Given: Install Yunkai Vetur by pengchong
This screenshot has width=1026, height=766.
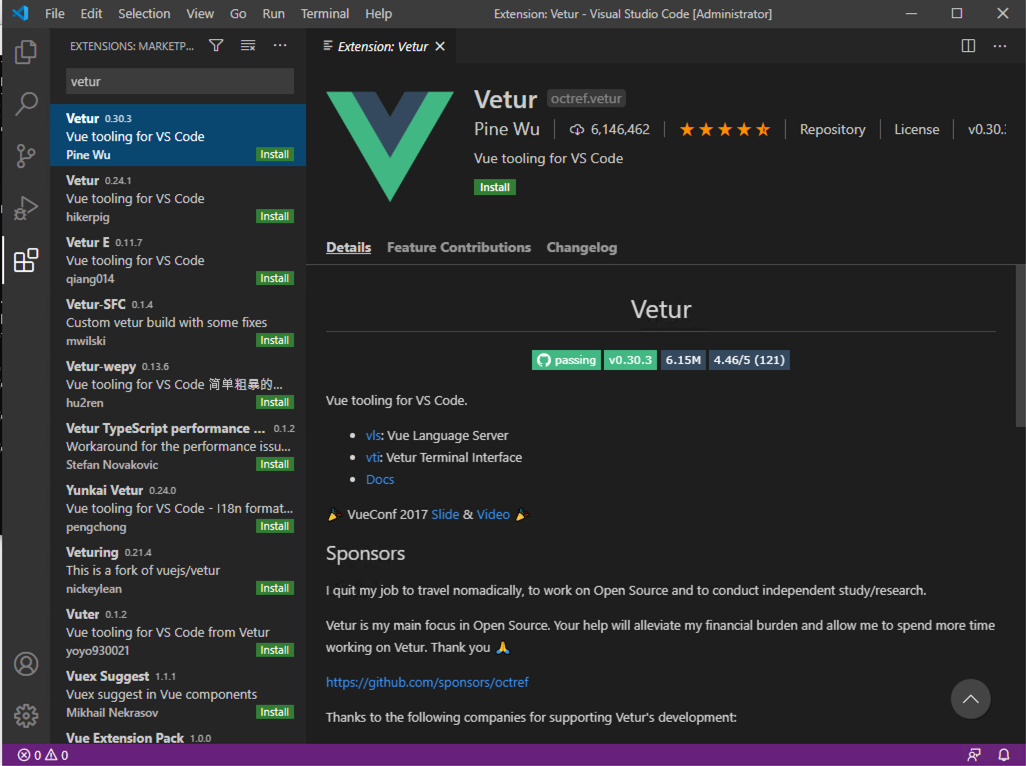Looking at the screenshot, I should 275,527.
